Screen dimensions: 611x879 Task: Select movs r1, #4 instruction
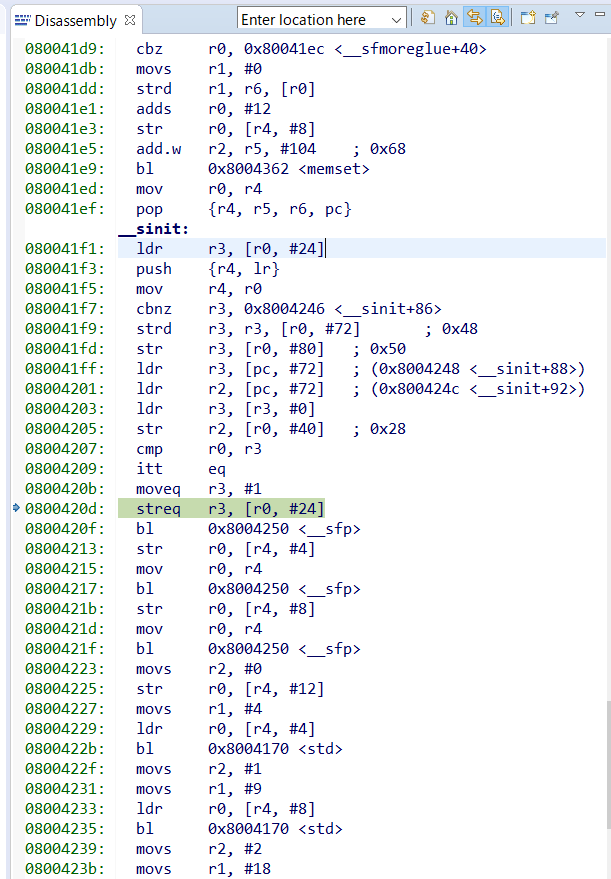199,709
